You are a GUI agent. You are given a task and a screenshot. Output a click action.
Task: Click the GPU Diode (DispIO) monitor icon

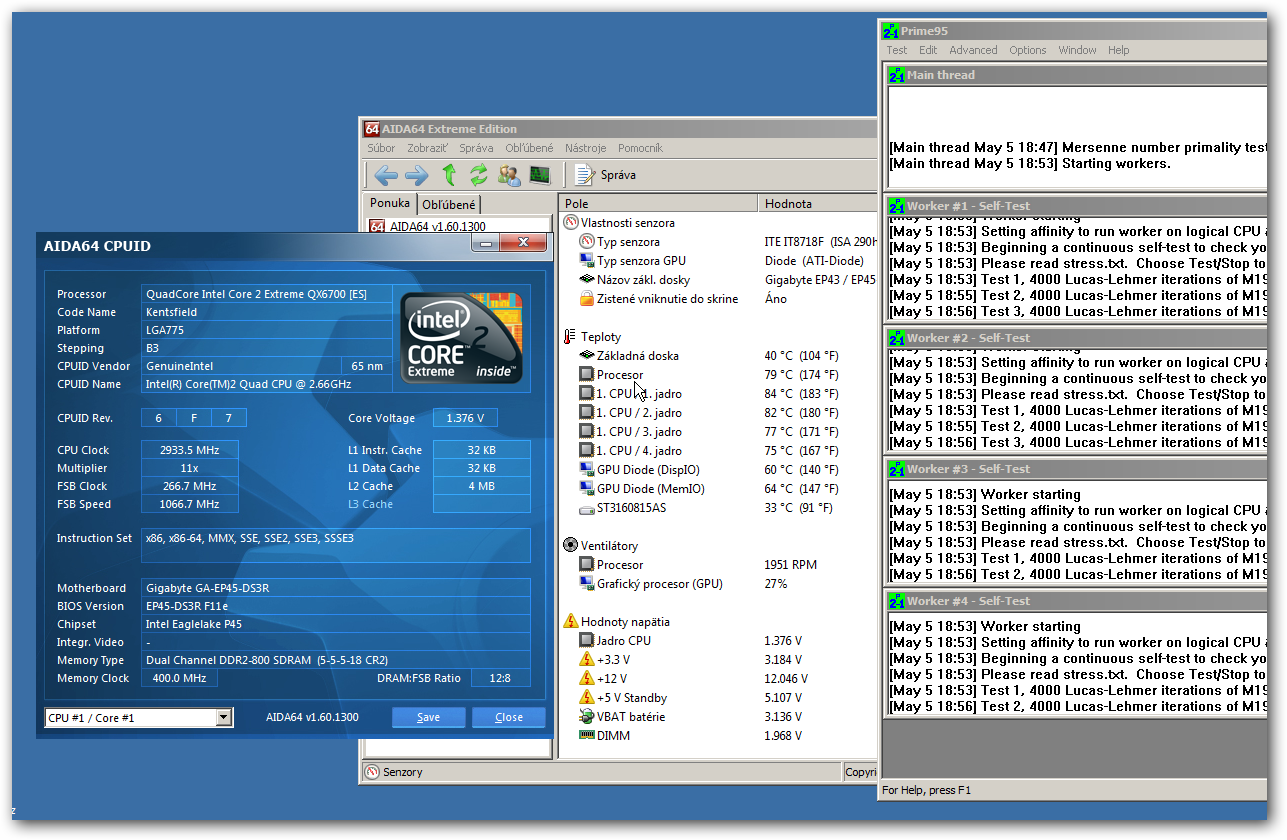[x=586, y=470]
